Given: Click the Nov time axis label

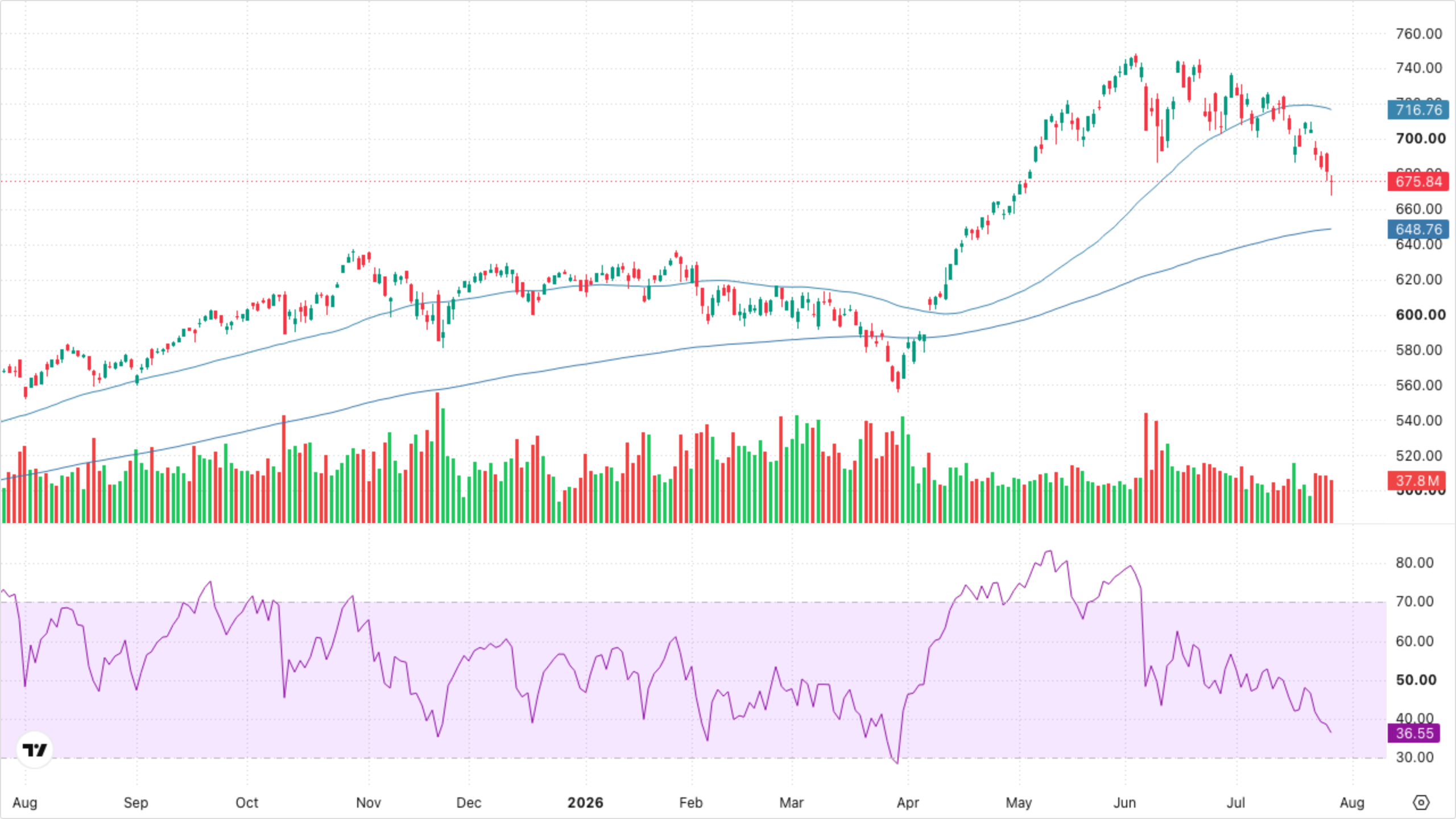Looking at the screenshot, I should click(x=368, y=803).
